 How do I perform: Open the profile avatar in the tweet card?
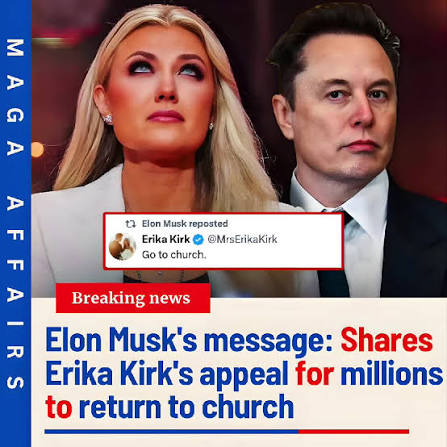(122, 246)
